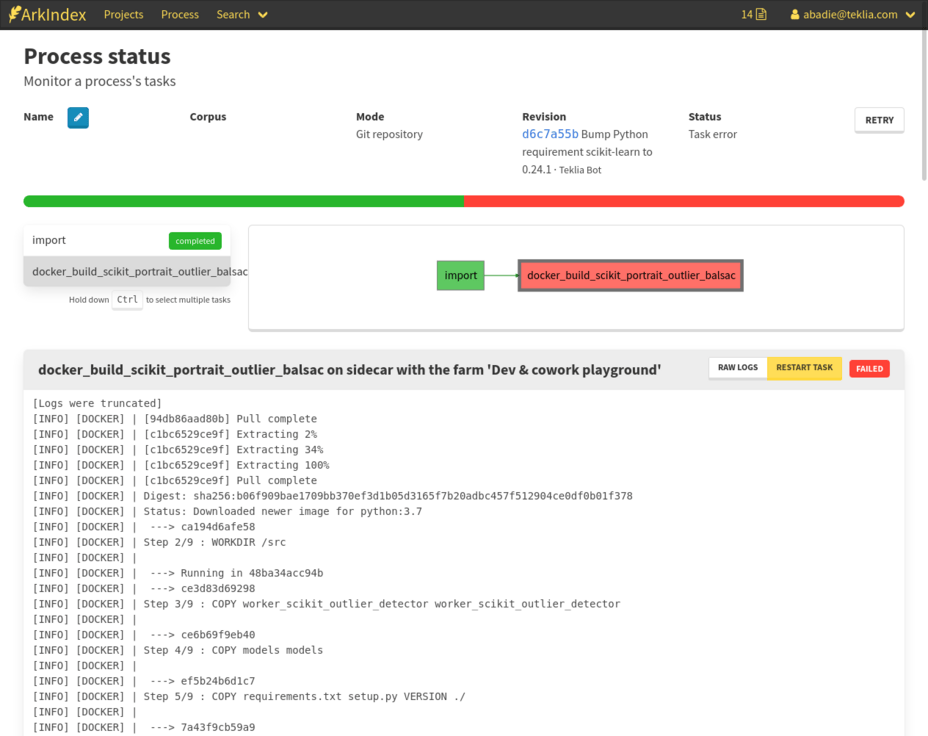Click the yellow RESTART TASK button

804,368
